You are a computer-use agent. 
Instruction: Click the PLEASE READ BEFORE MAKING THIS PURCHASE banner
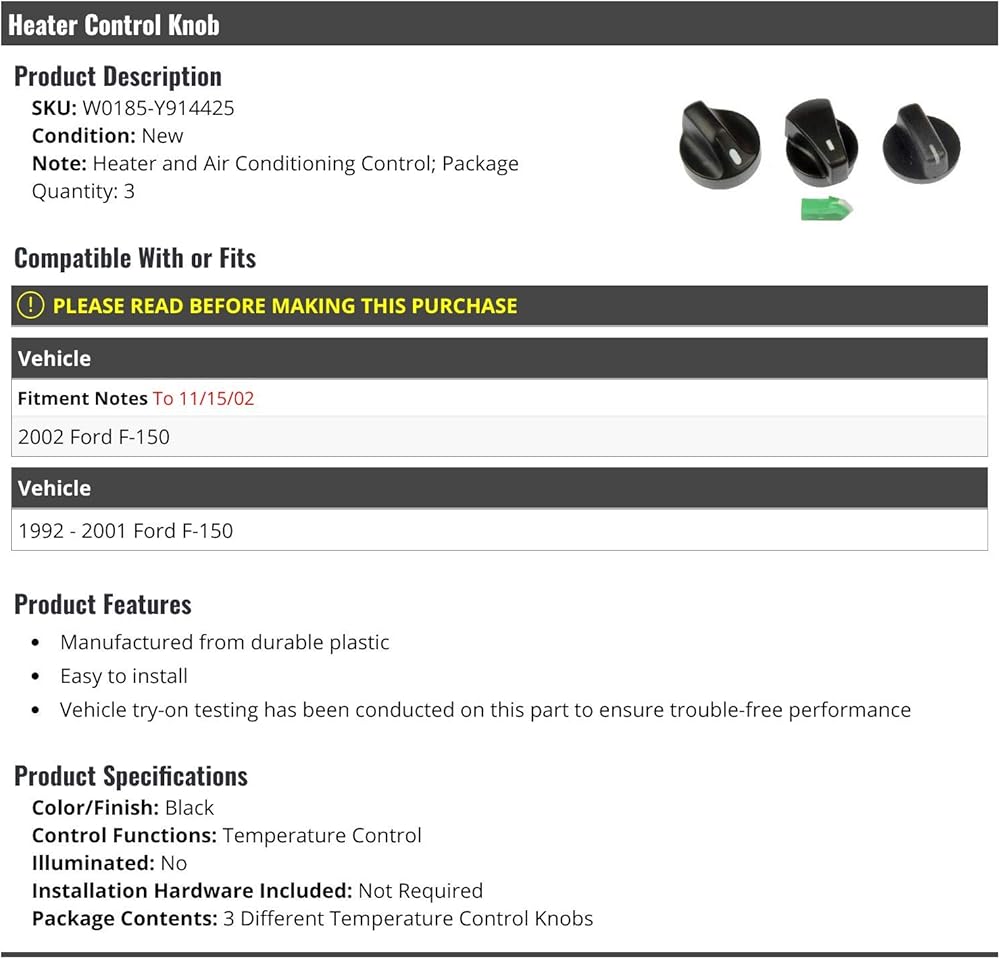tap(284, 306)
